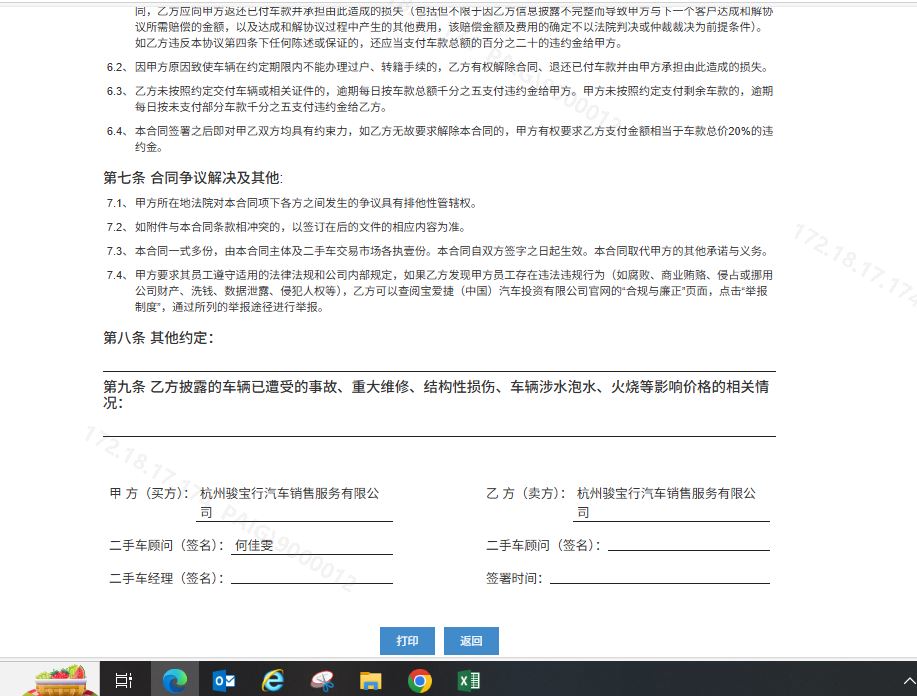Click the 签署时间 label
This screenshot has height=696, width=917.
coord(514,578)
